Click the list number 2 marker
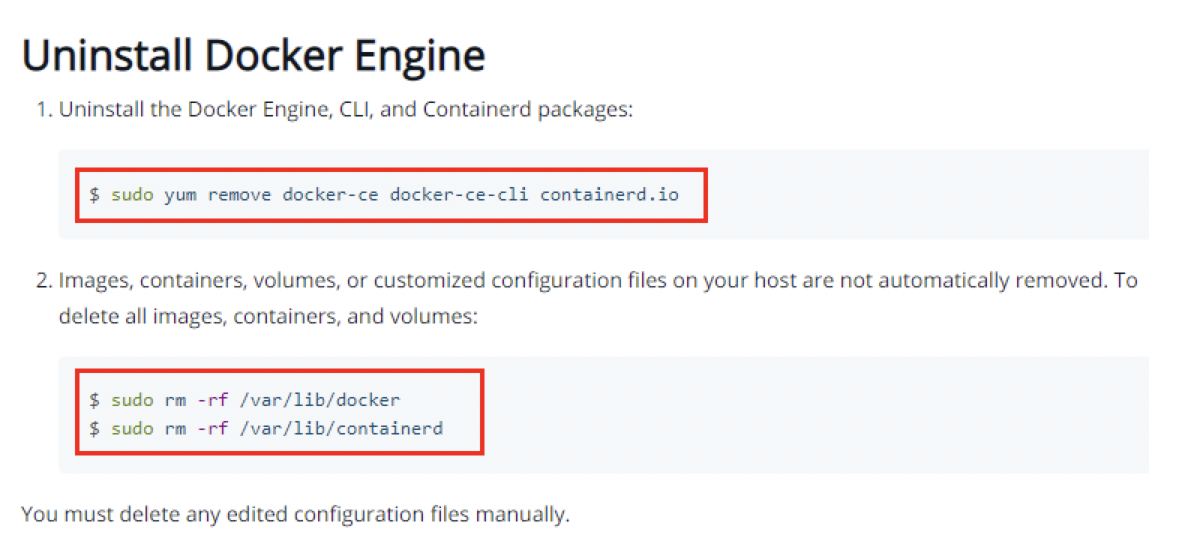 tap(43, 281)
